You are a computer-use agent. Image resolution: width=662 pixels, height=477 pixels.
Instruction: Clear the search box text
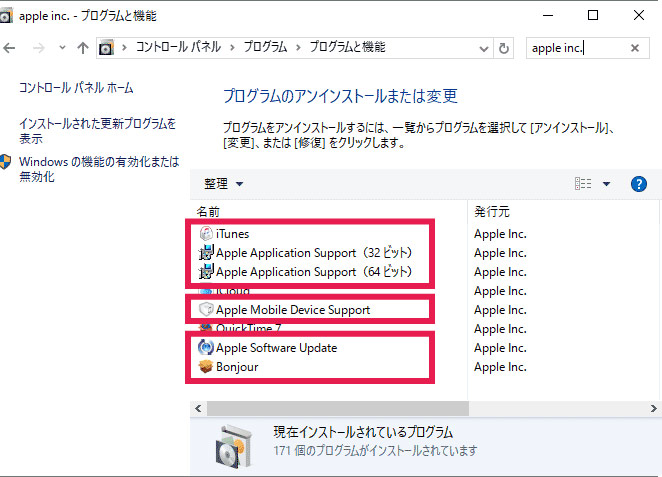[x=635, y=48]
